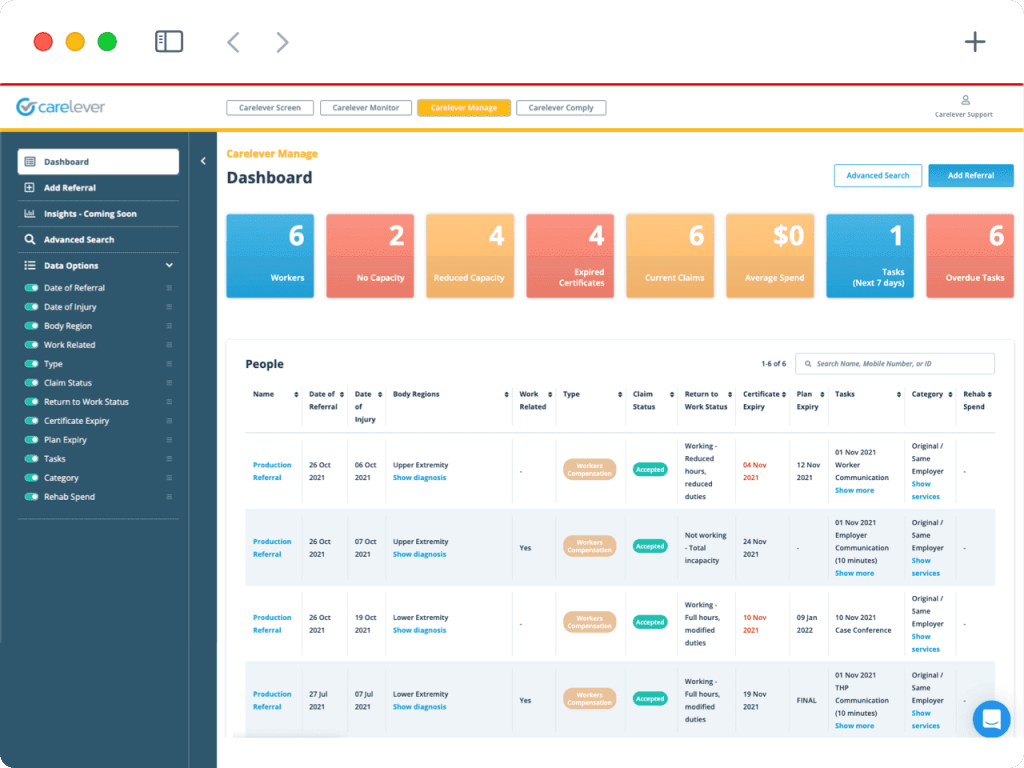Sort table by Body Regions column arrows
1024x768 pixels.
click(x=507, y=394)
